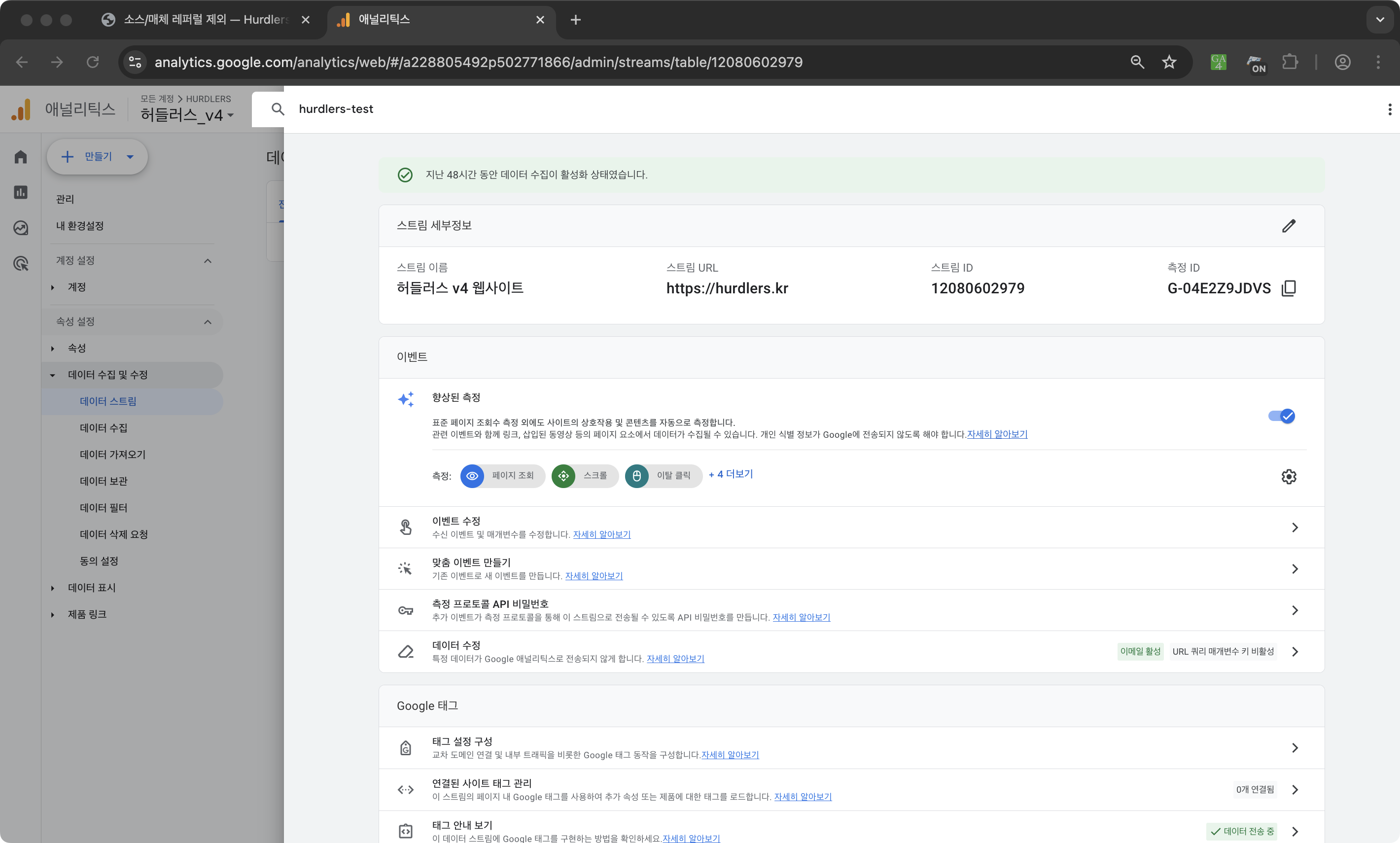Open the Chrome profile icon
The height and width of the screenshot is (843, 1400).
(1343, 62)
